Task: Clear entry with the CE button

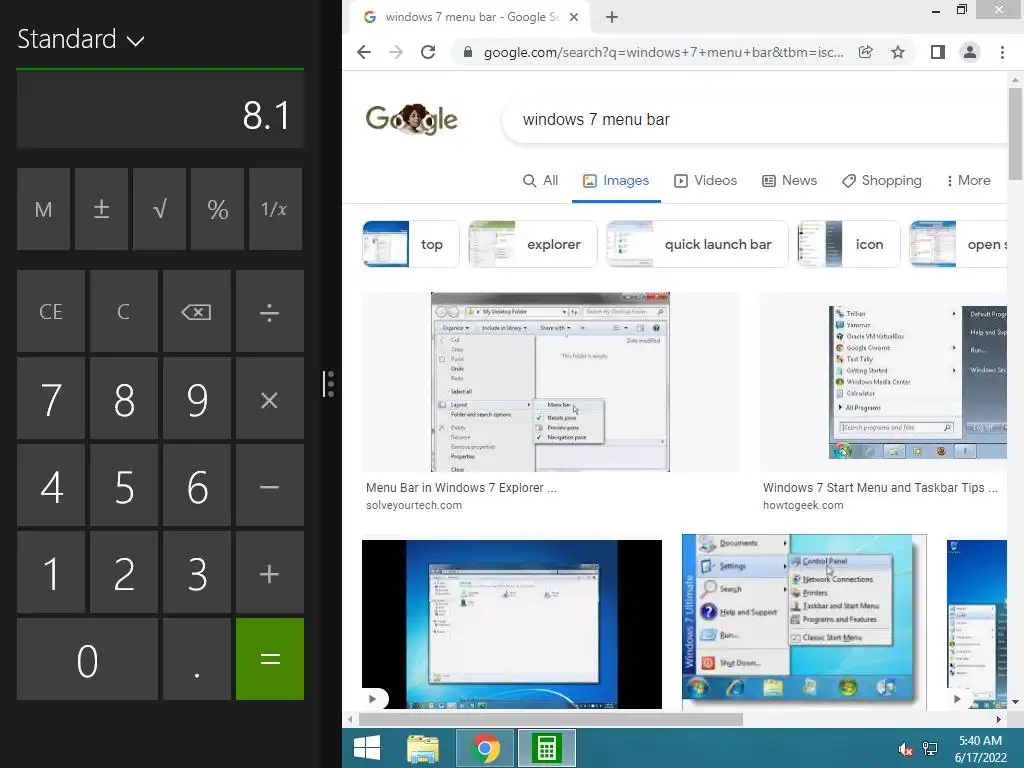Action: pos(51,312)
